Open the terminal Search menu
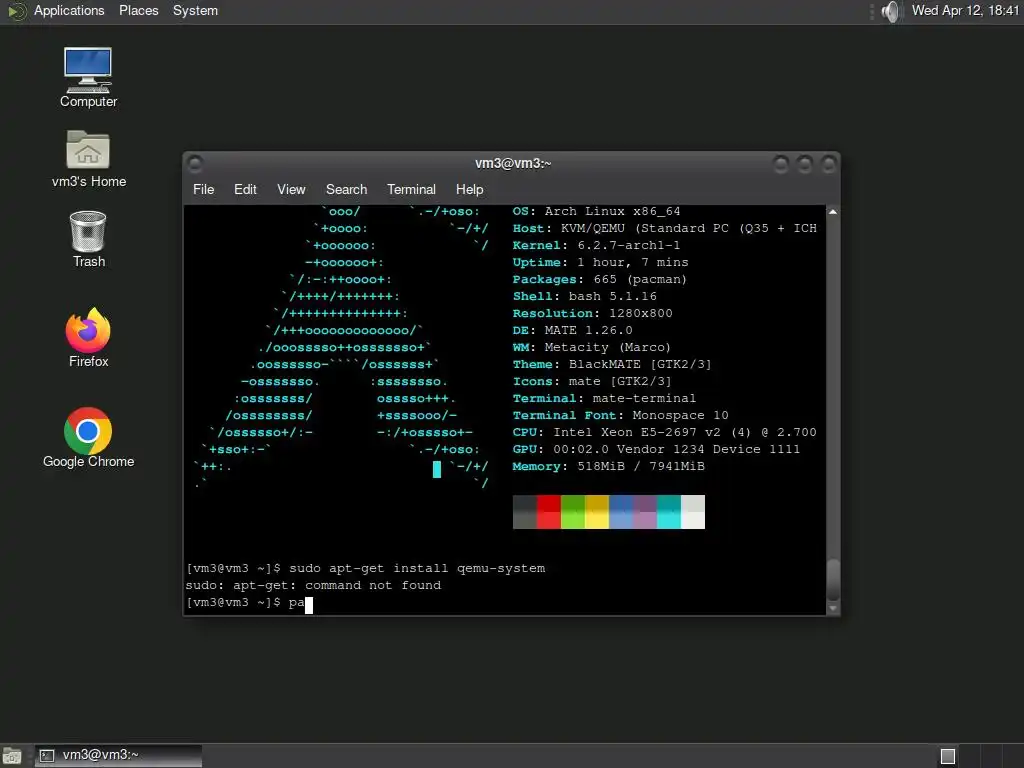1024x768 pixels. 346,189
